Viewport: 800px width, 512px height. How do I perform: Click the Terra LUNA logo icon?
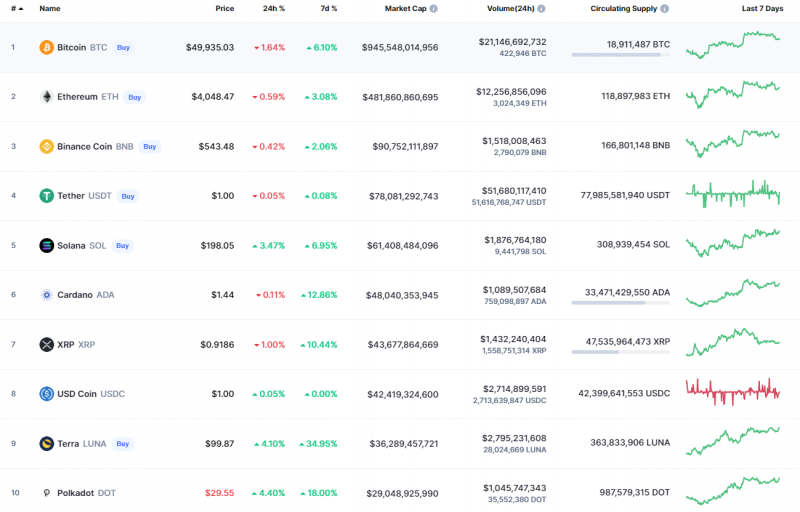pyautogui.click(x=46, y=443)
